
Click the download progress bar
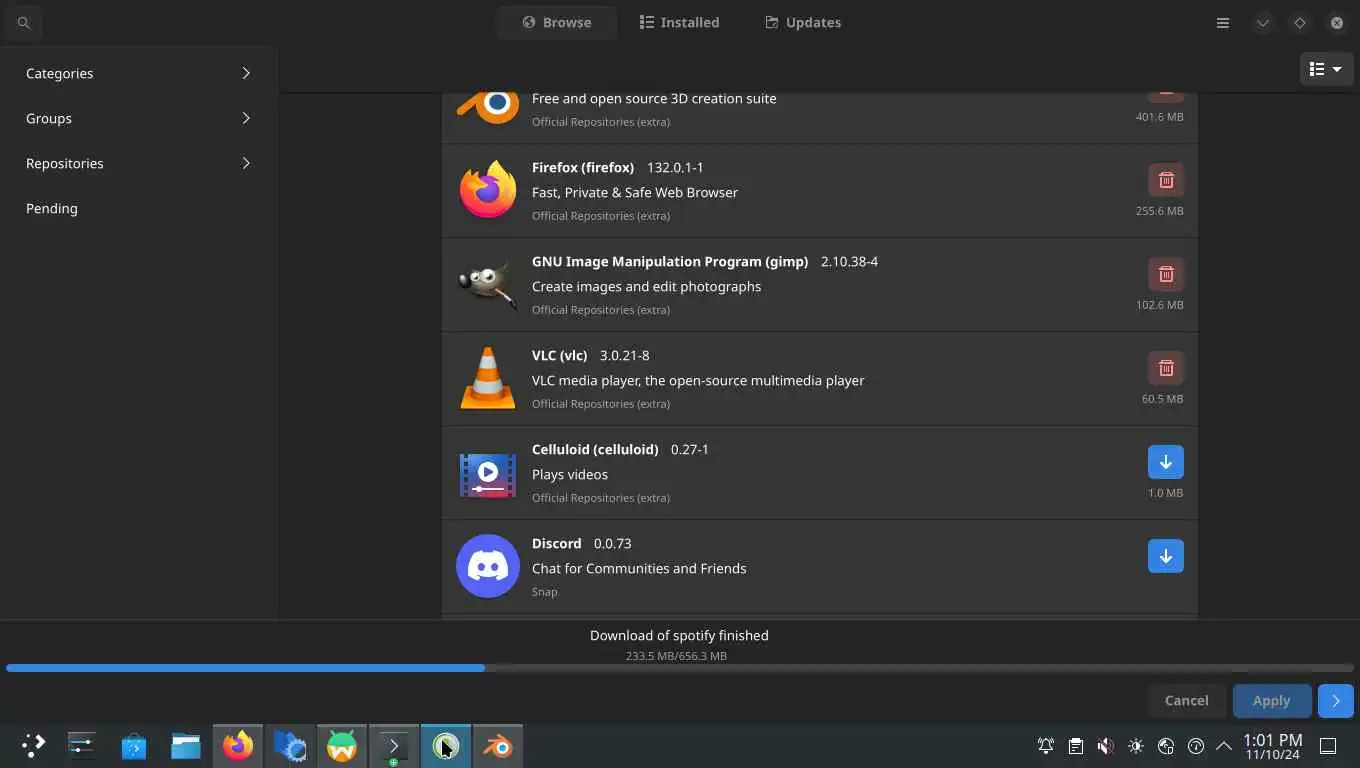(680, 668)
